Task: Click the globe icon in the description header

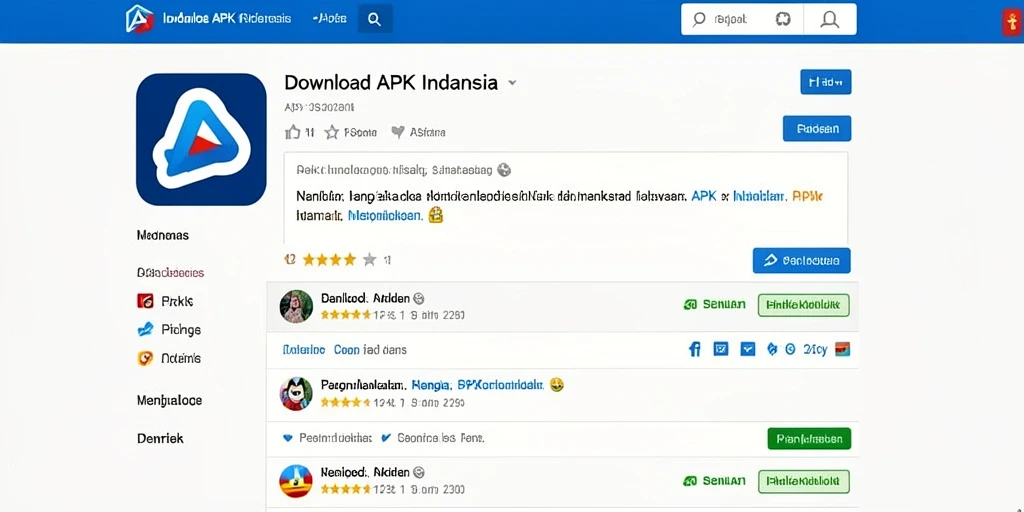Action: click(504, 170)
